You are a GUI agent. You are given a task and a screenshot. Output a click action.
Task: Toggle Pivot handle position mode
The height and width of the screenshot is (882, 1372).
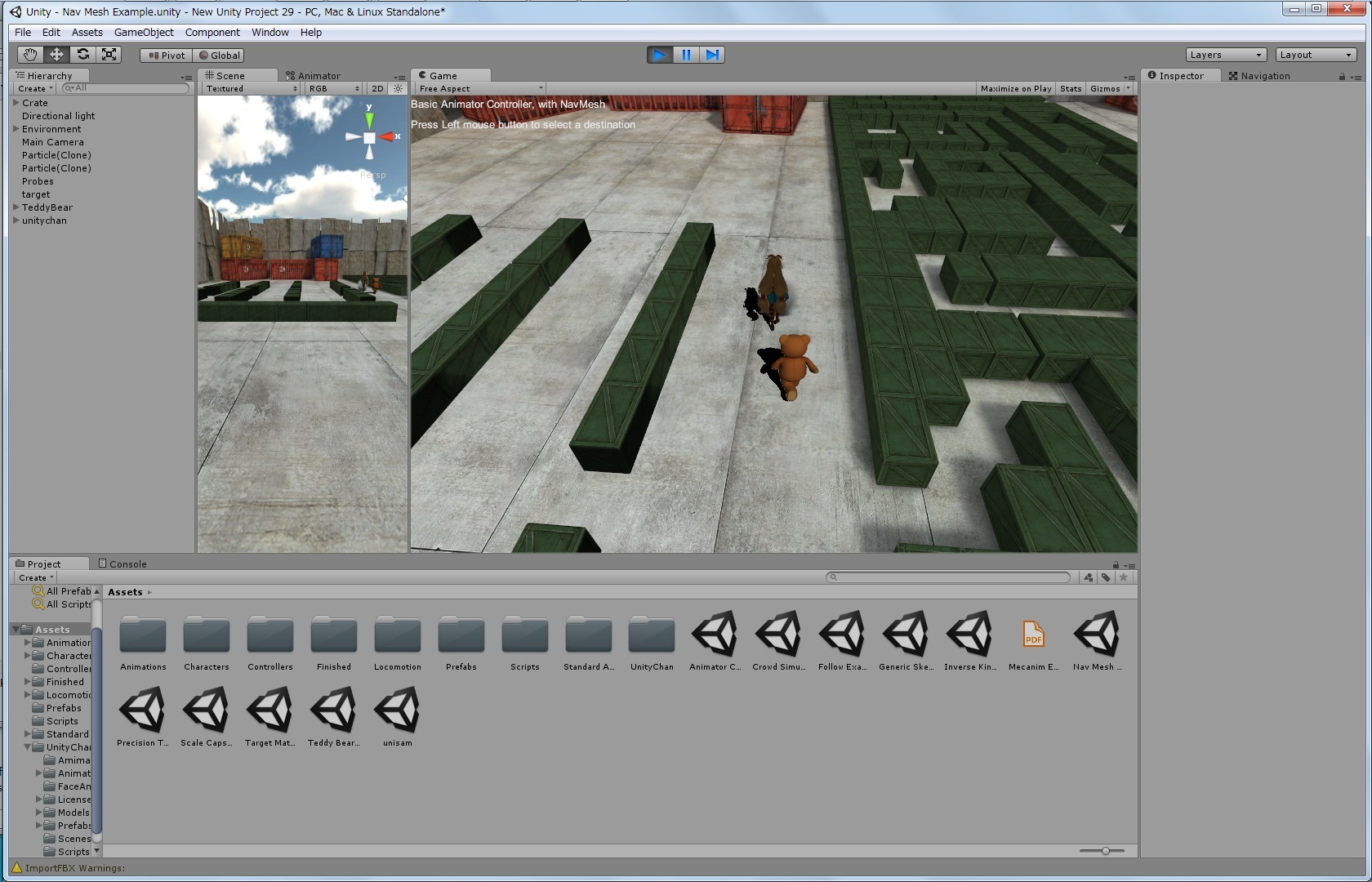pyautogui.click(x=165, y=55)
